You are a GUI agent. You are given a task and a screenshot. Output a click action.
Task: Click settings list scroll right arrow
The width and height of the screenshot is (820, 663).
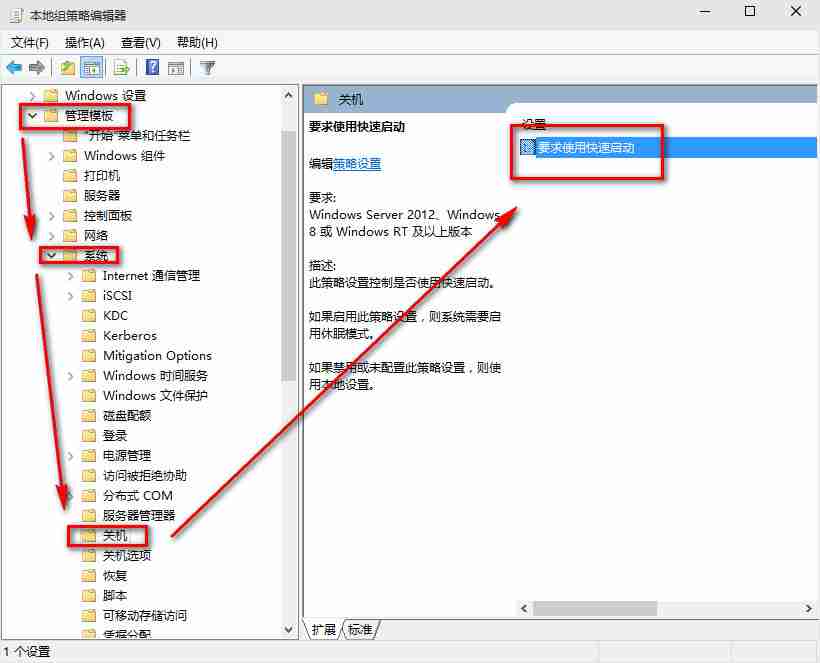click(x=808, y=608)
